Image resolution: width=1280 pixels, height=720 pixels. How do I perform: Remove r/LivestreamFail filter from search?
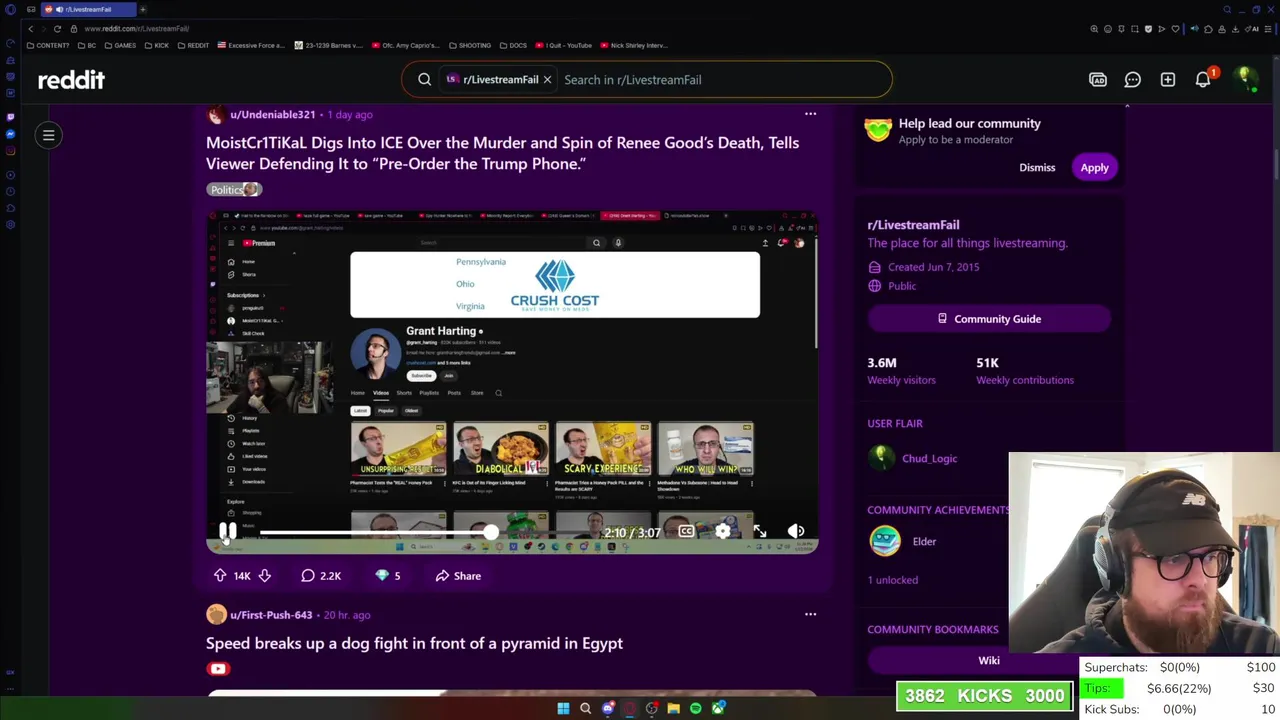pyautogui.click(x=547, y=80)
